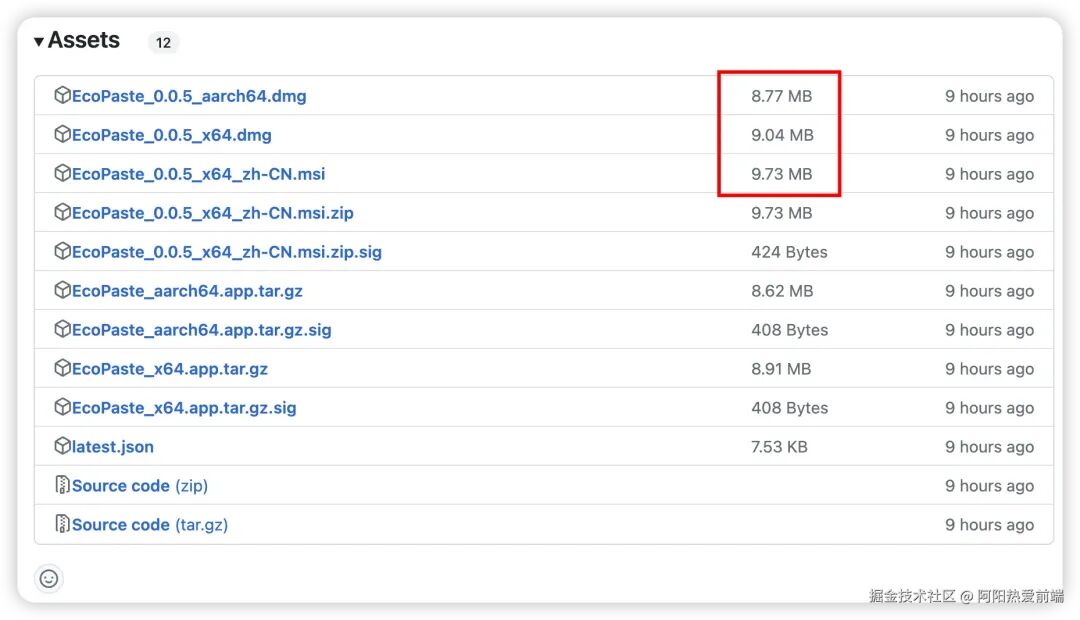
Task: Collapse the Assets section triangle
Action: pos(39,42)
